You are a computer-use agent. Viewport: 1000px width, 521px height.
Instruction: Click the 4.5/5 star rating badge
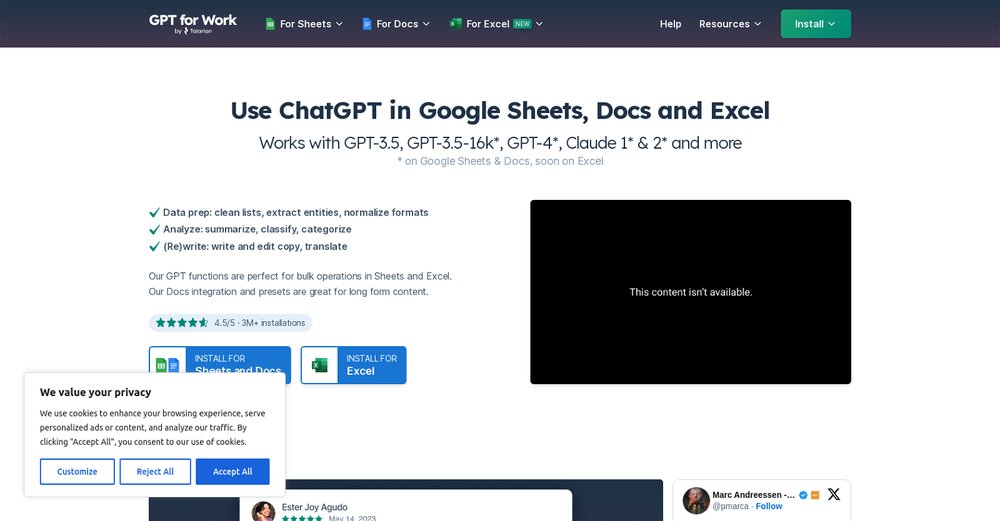click(230, 323)
